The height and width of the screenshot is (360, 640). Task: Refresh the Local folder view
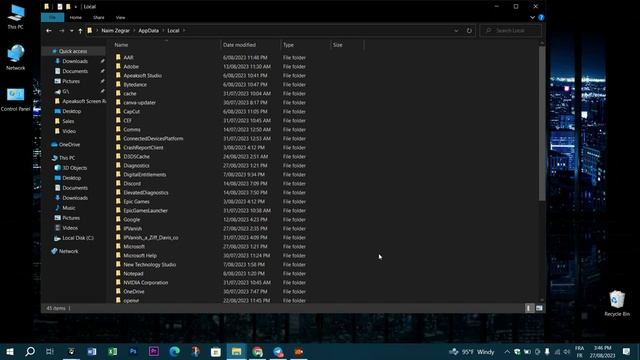pos(469,31)
